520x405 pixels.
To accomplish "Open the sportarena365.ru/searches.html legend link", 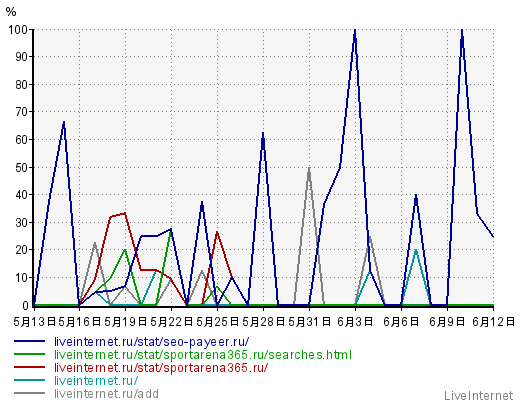I will click(x=203, y=355).
